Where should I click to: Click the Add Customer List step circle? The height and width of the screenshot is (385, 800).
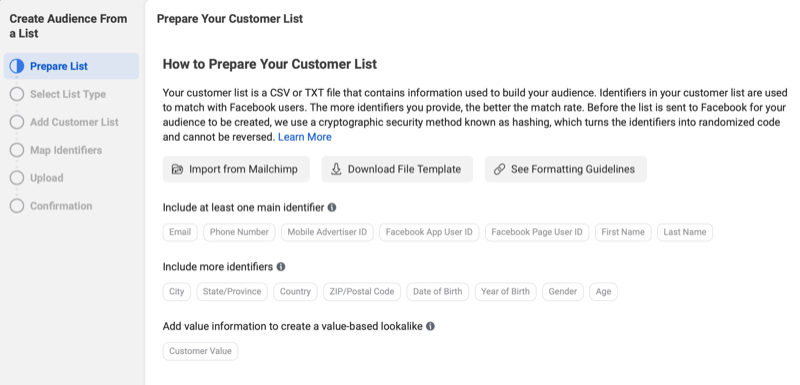17,122
